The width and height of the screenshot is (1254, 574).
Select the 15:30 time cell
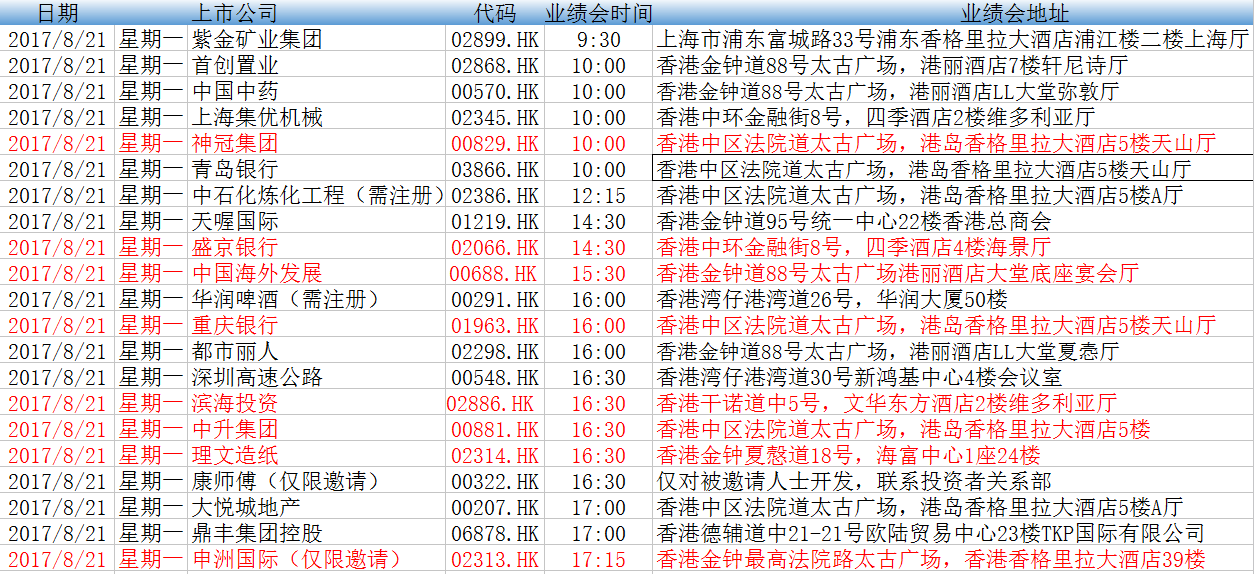pyautogui.click(x=598, y=274)
